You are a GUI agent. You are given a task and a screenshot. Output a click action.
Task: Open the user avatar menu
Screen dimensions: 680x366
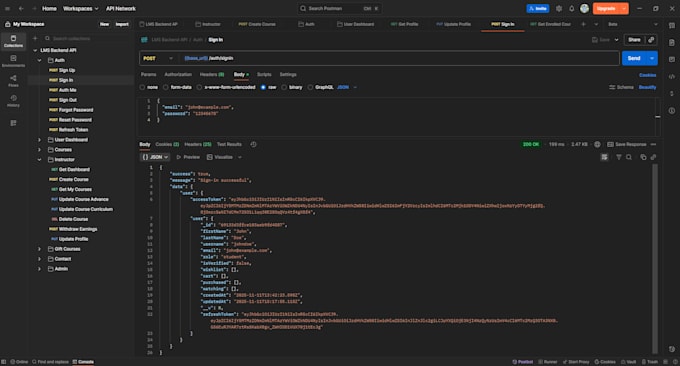coord(585,9)
